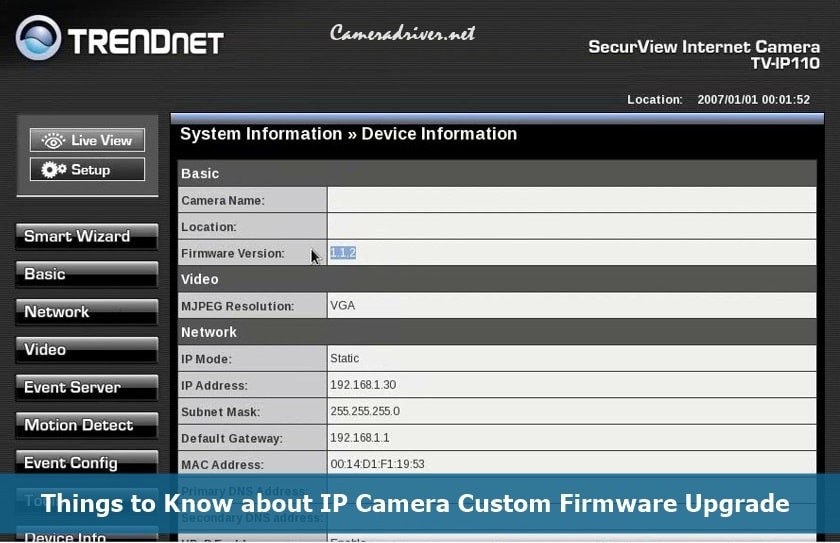Click the IP Mode label
Screen dimensions: 840x543
[206, 359]
